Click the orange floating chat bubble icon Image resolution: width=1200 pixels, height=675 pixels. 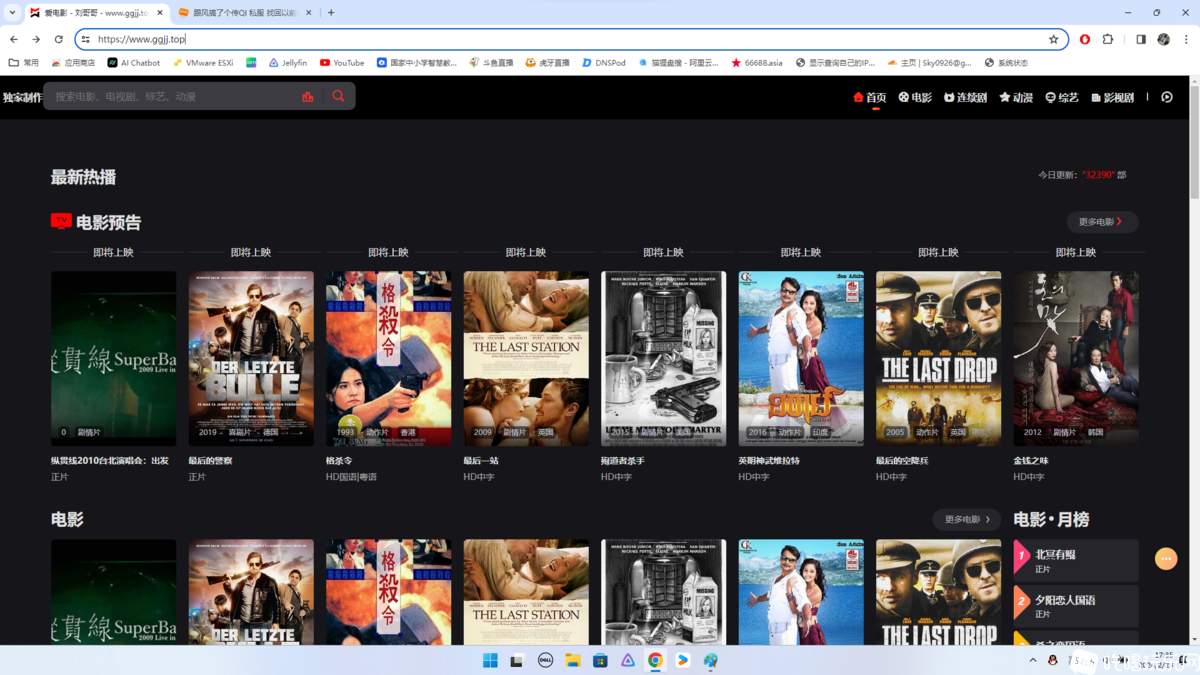click(x=1166, y=559)
